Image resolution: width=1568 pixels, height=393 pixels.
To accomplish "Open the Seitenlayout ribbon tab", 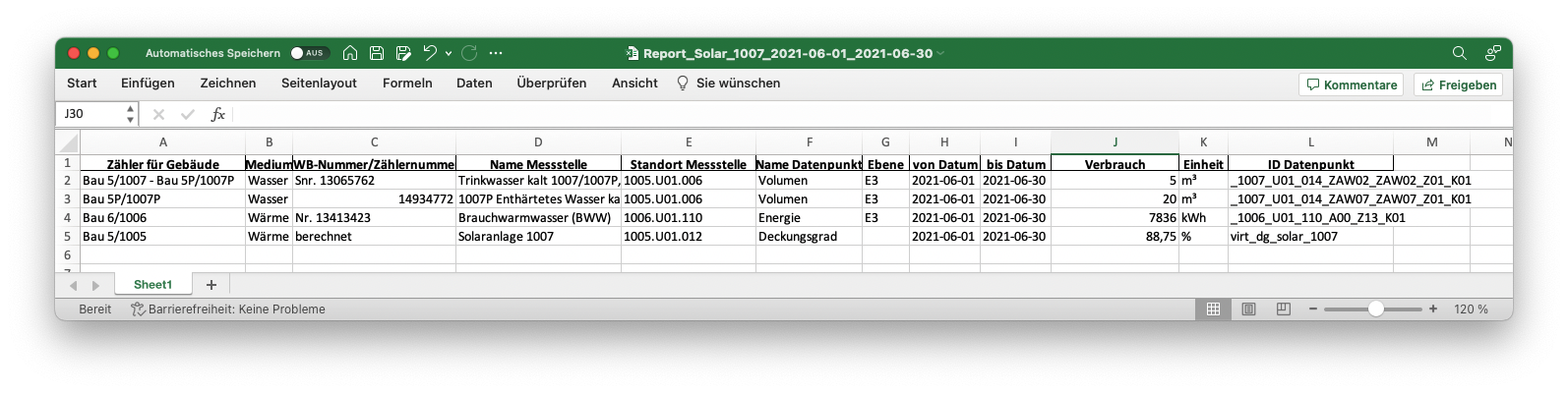I will point(319,84).
